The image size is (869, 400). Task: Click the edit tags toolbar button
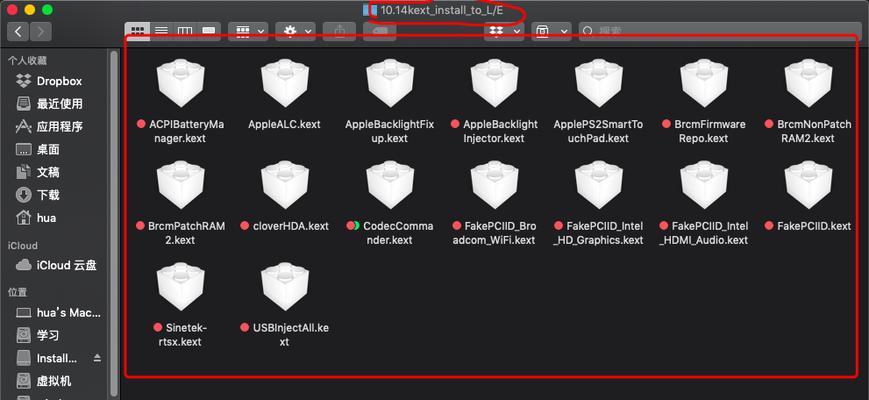pos(380,32)
